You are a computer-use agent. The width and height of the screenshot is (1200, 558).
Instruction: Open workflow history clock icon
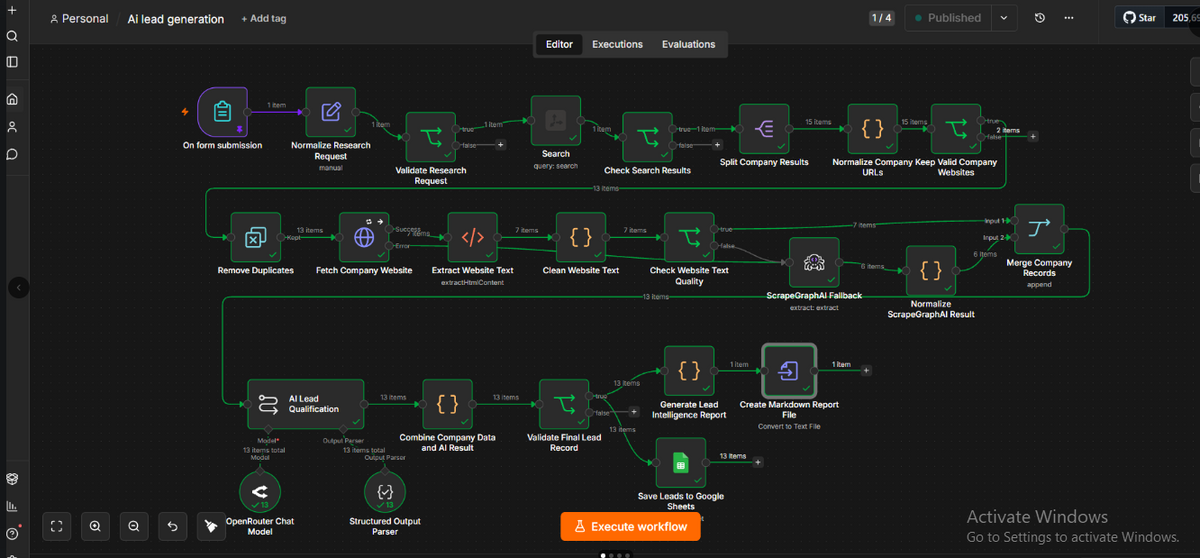pyautogui.click(x=1040, y=18)
